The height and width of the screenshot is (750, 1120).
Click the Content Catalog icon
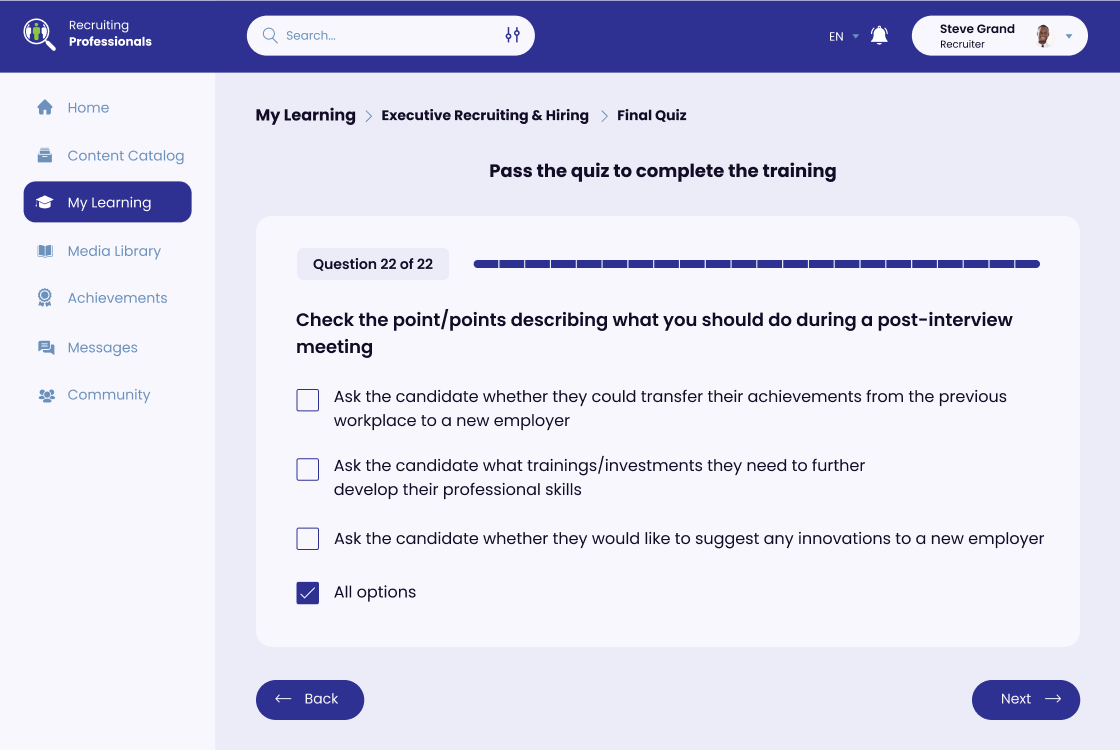point(45,156)
